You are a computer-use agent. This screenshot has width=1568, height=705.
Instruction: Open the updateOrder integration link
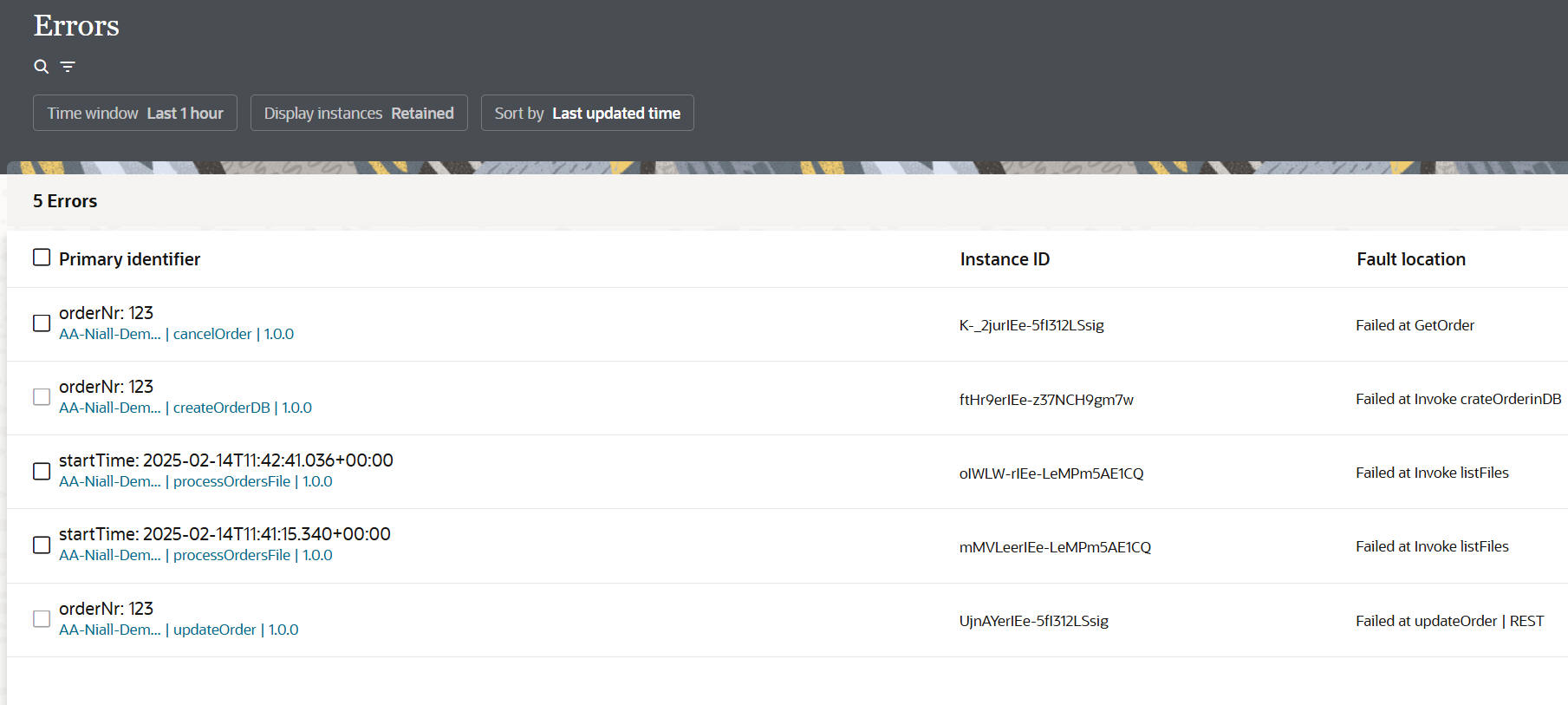tap(214, 630)
